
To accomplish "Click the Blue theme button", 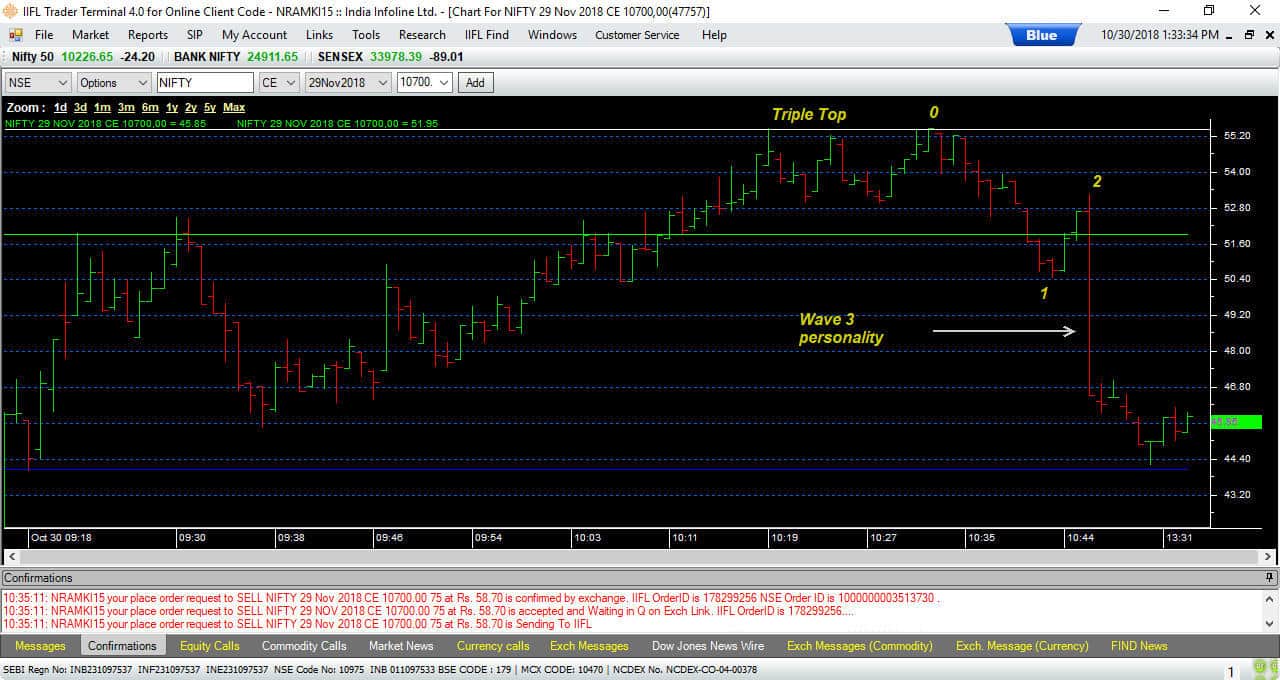I will (x=1041, y=35).
